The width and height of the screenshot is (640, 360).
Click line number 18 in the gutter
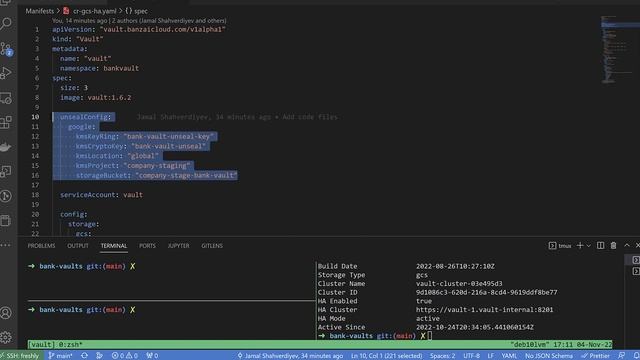pos(35,195)
